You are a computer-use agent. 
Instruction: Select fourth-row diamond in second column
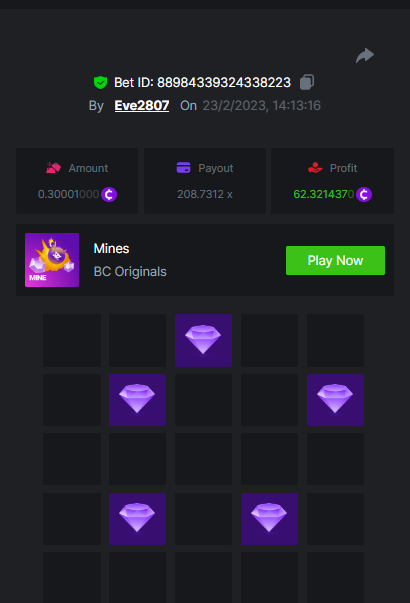[x=137, y=519]
